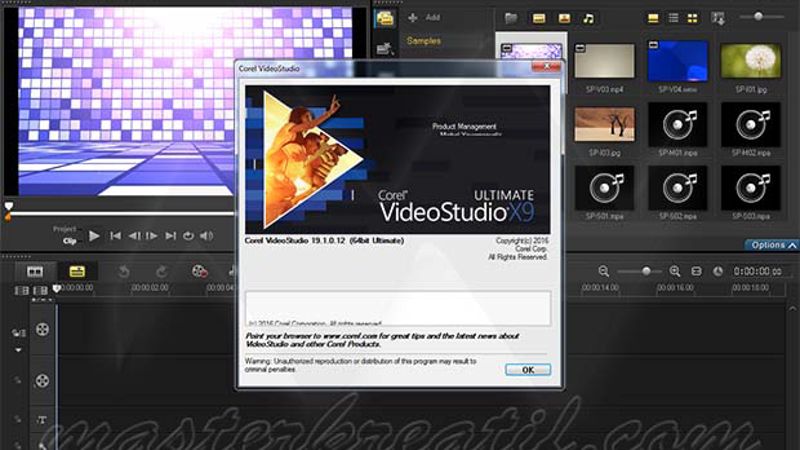Screen dimensions: 800x450
Task: Click the title track icon
Action: pos(42,420)
